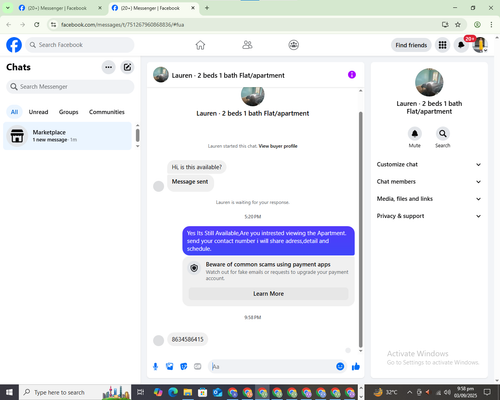Image resolution: width=500 pixels, height=400 pixels.
Task: Open the Facebook menu grid icon
Action: click(442, 45)
